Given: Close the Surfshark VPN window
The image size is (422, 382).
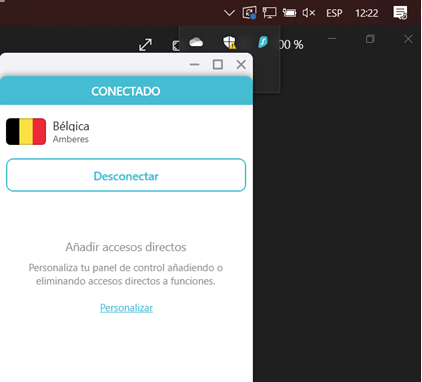Looking at the screenshot, I should click(241, 64).
